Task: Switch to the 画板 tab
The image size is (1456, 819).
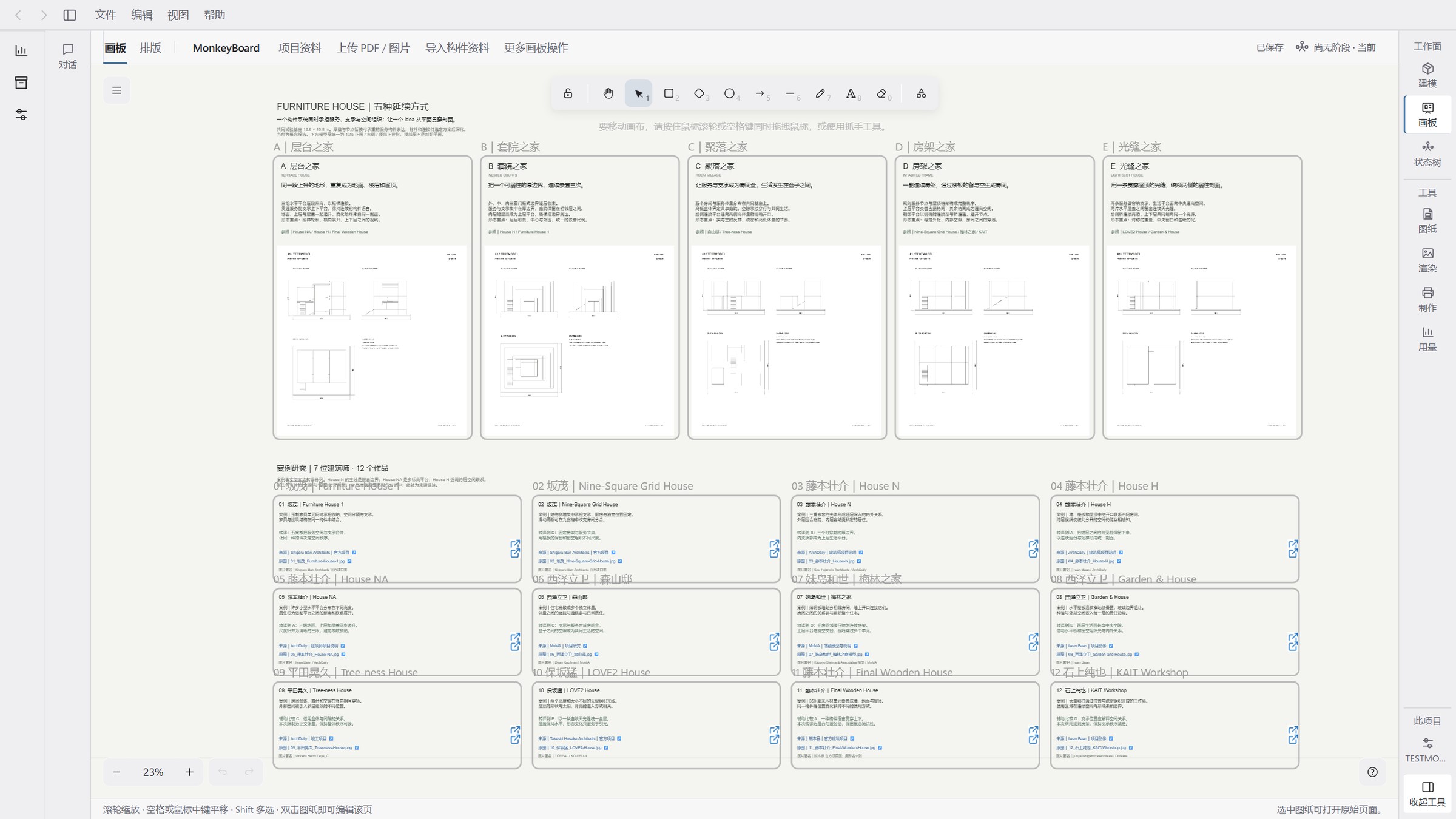Action: (115, 48)
